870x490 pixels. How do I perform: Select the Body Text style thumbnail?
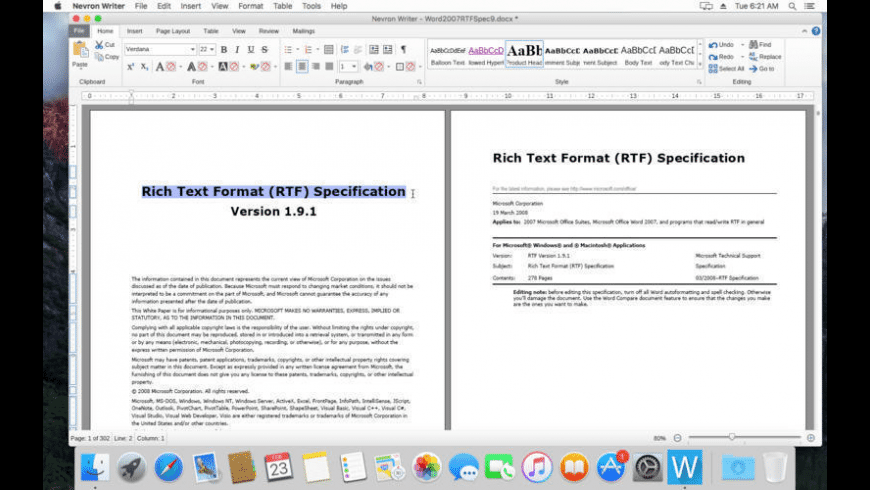coord(638,53)
